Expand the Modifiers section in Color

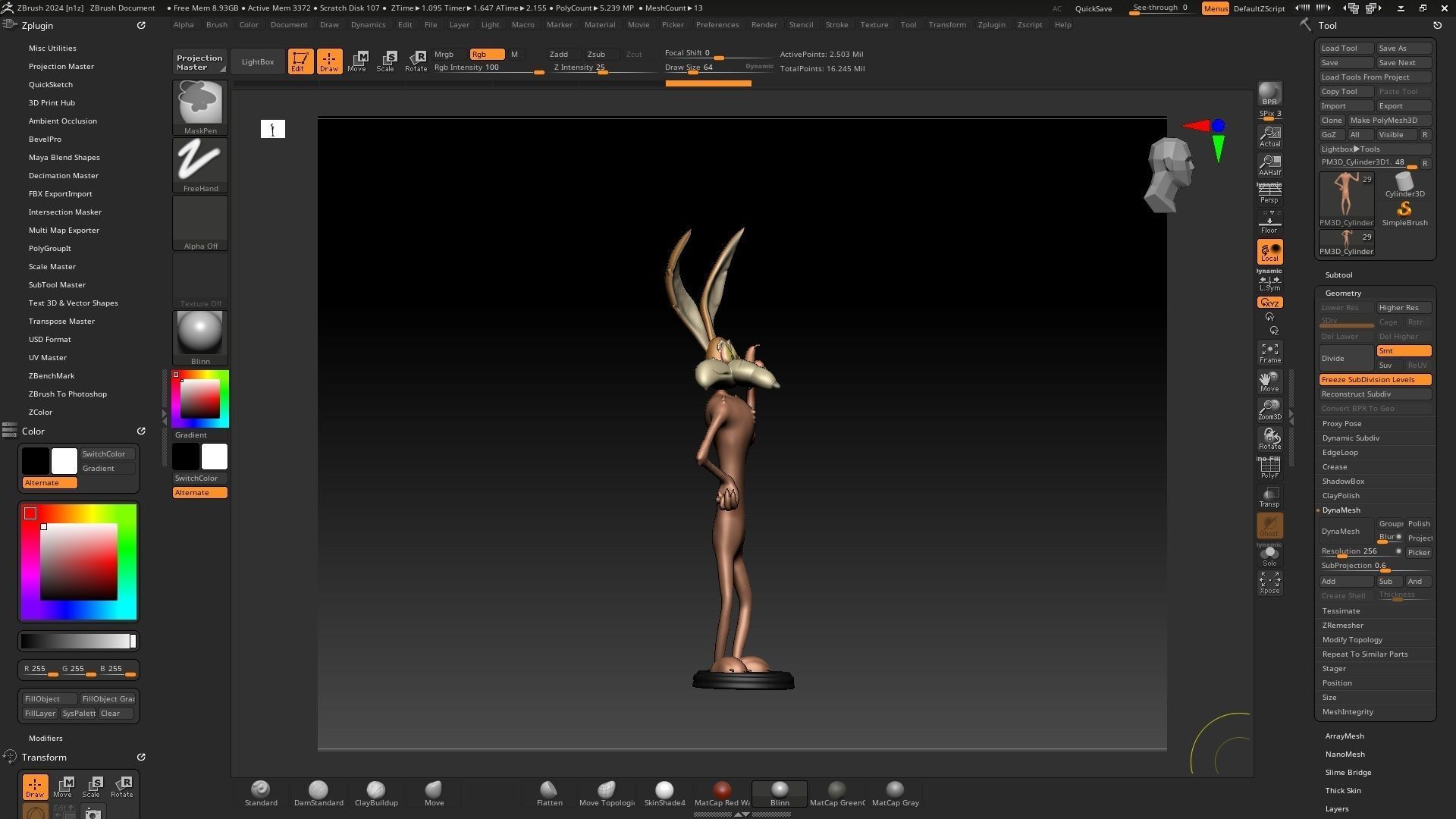point(45,738)
